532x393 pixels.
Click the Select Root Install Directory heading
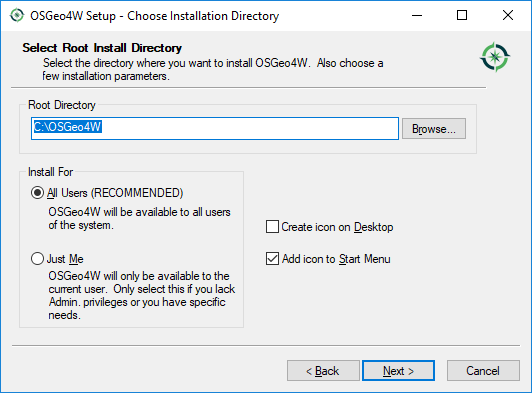102,48
